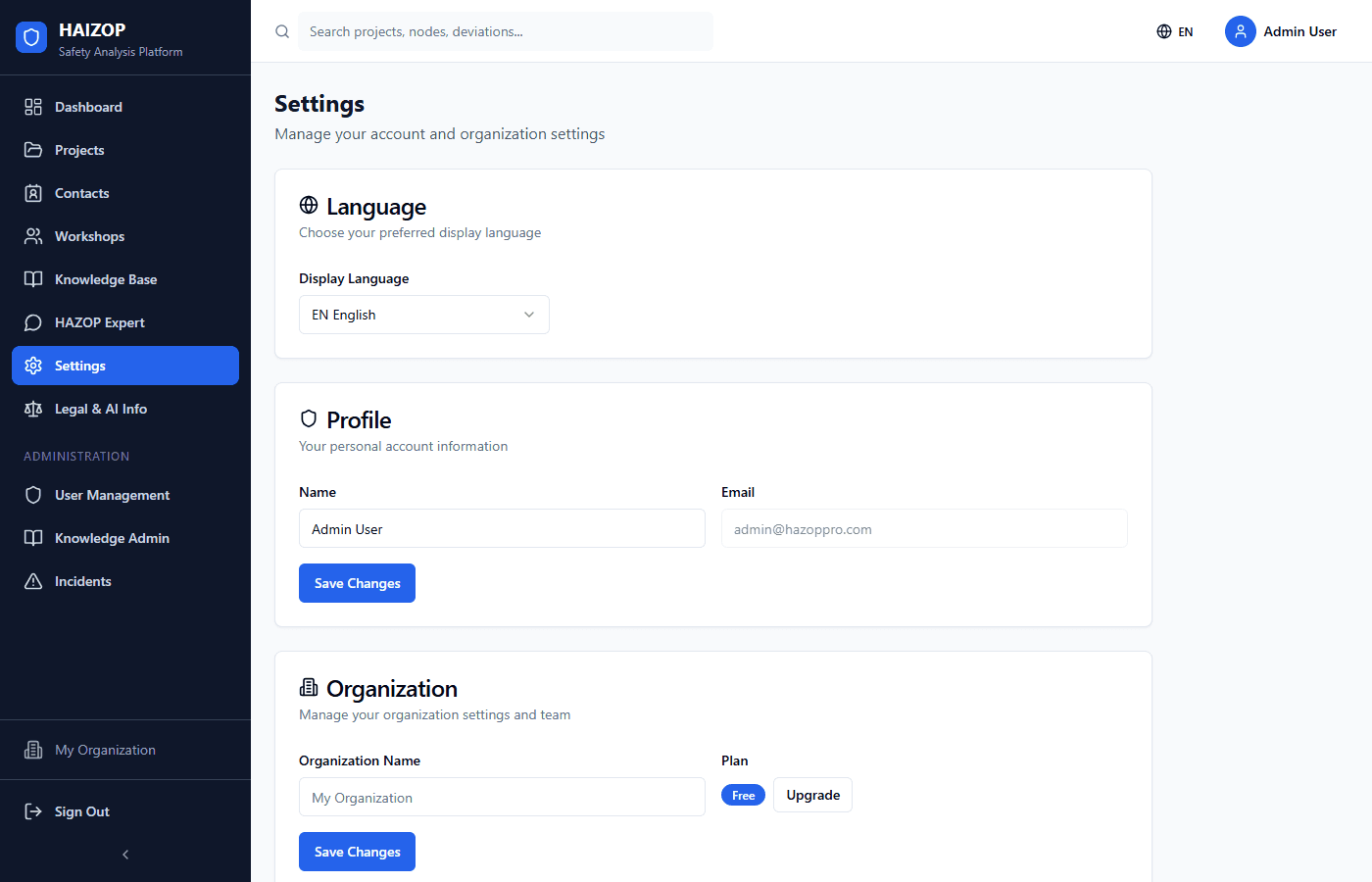This screenshot has height=882, width=1372.
Task: Collapse the sidebar with the chevron
Action: coord(125,855)
